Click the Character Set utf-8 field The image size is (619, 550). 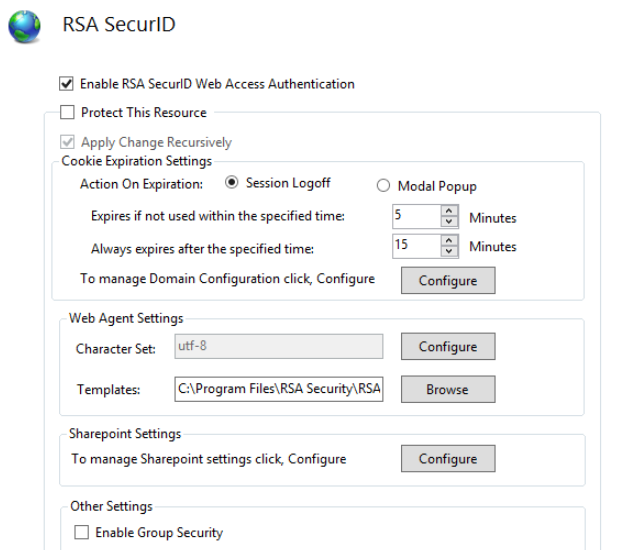(x=278, y=346)
